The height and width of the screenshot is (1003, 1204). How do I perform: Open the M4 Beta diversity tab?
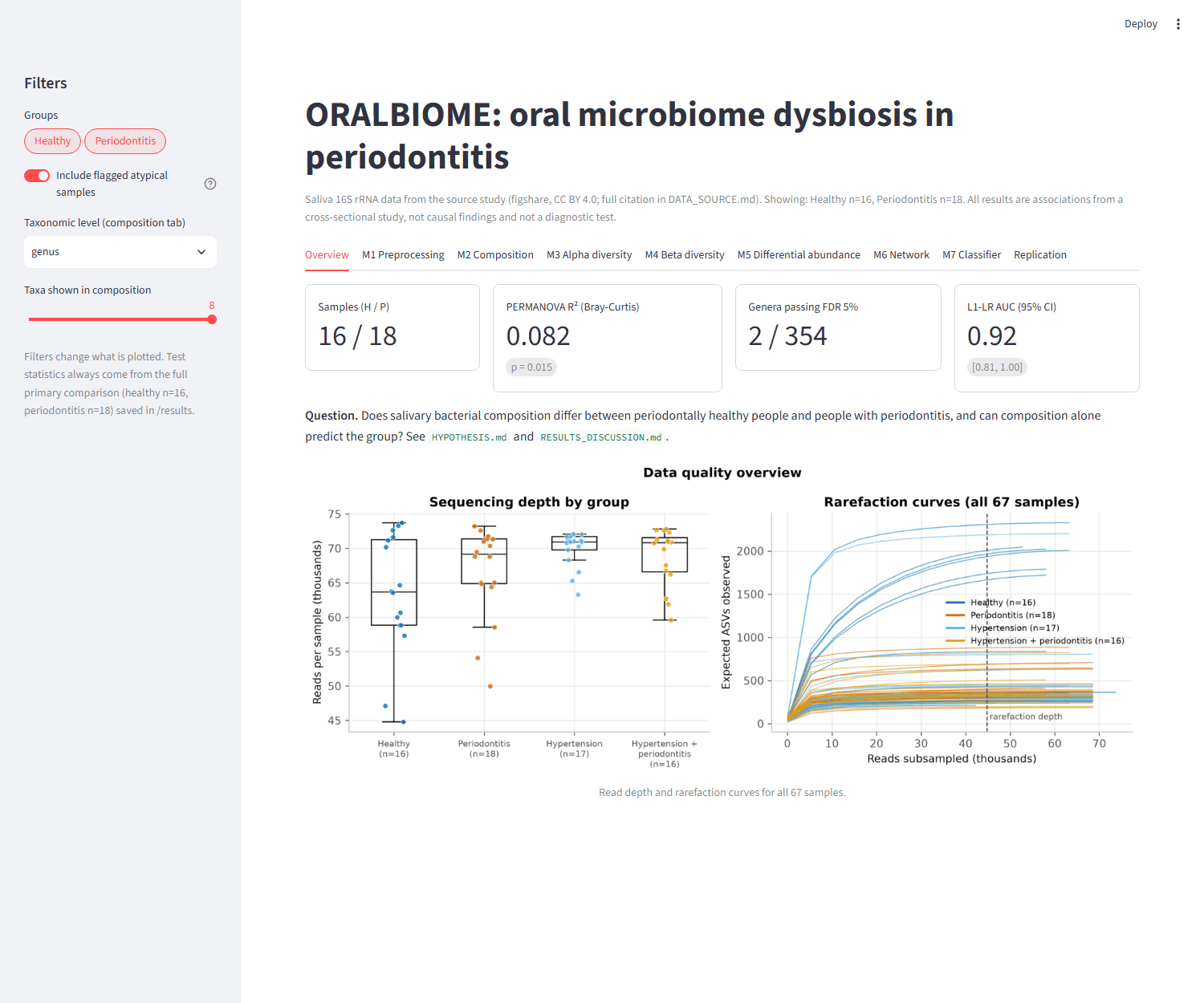[x=685, y=255]
